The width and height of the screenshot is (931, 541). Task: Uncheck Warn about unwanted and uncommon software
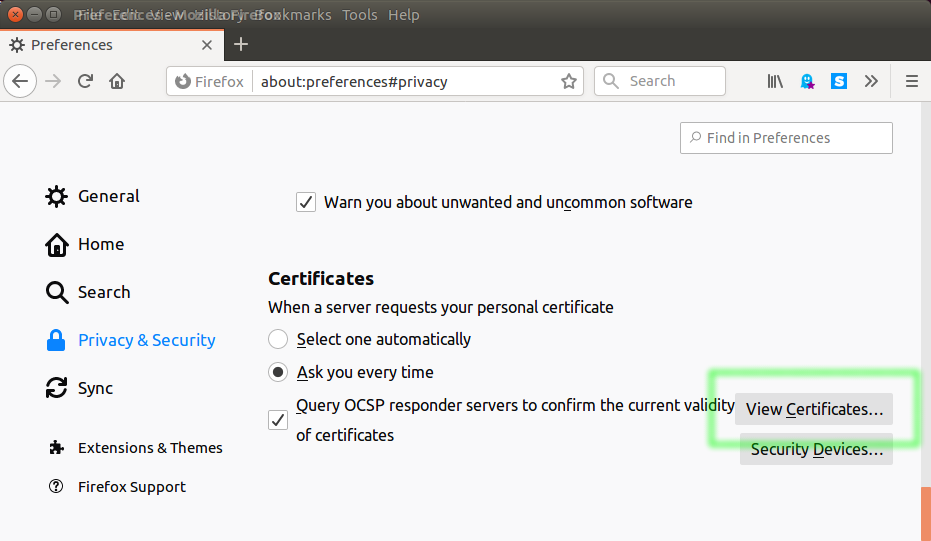306,202
